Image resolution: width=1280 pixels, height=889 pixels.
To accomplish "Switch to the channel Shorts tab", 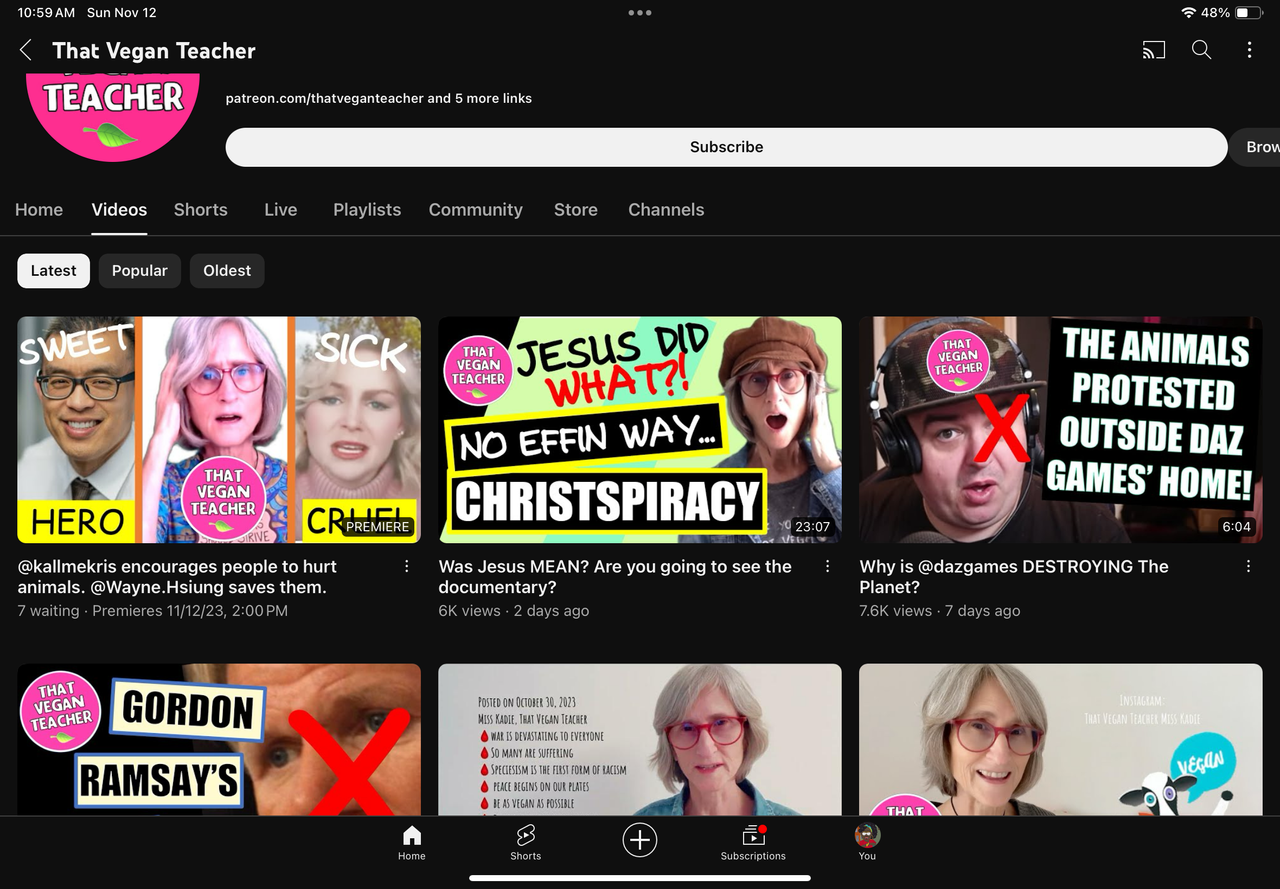I will [x=201, y=210].
